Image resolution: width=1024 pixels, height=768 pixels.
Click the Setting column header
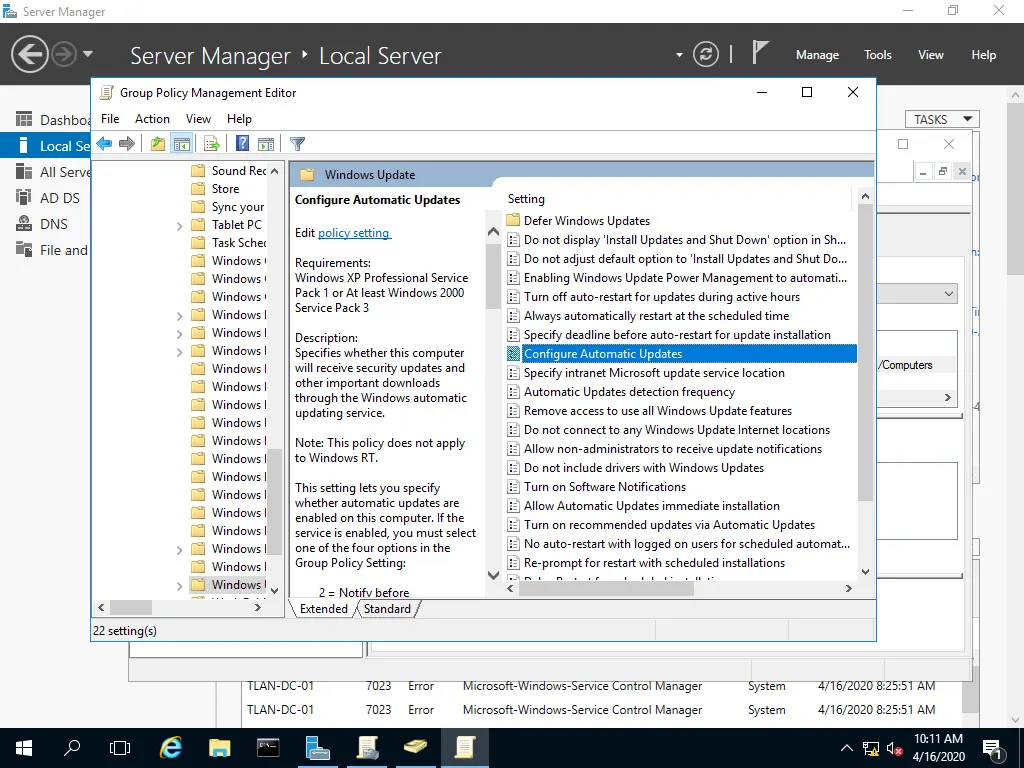678,199
